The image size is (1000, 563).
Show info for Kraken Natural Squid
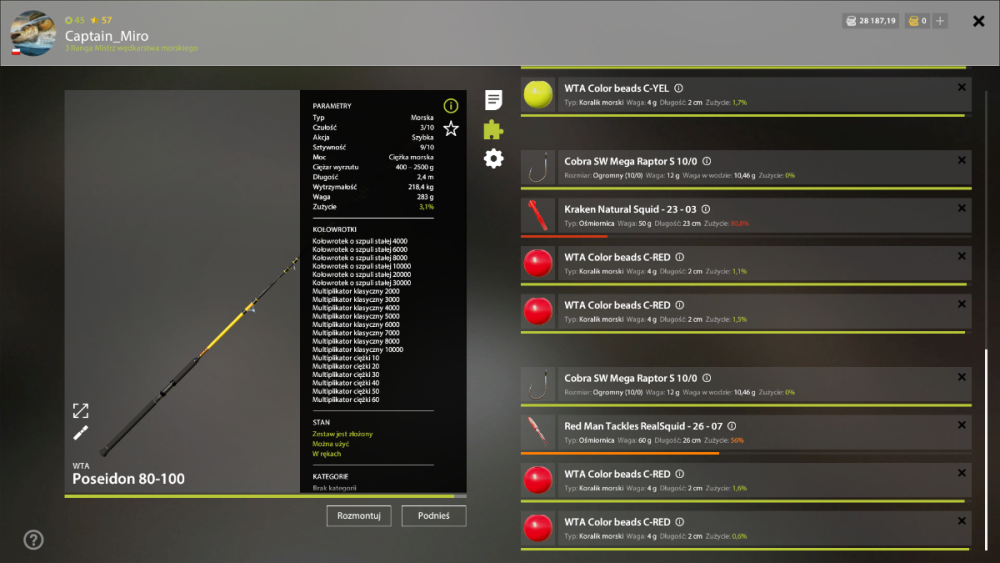click(x=706, y=209)
